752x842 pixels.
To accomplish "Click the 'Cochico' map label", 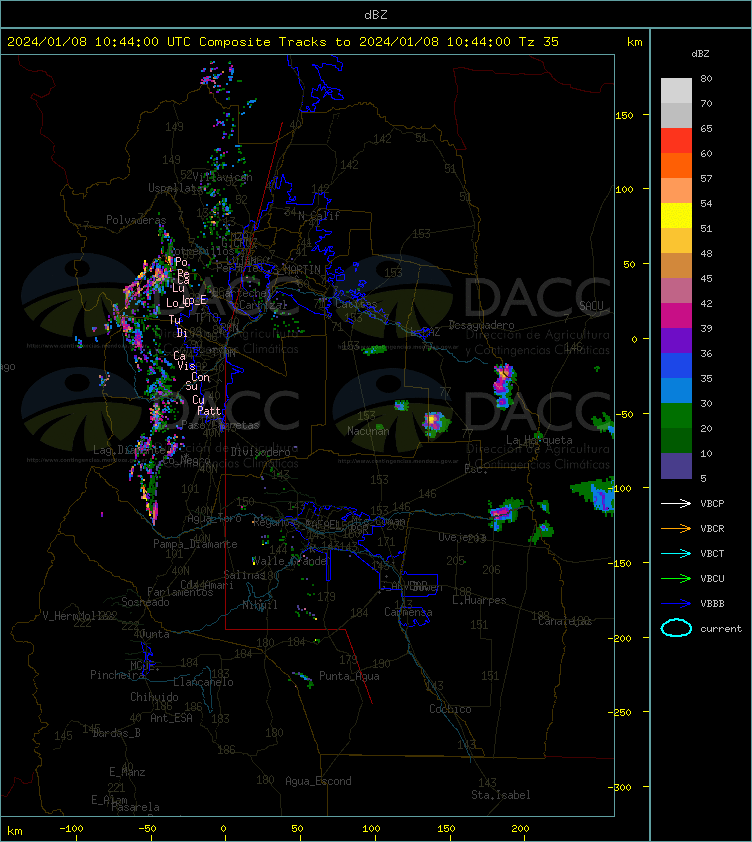I will (450, 709).
